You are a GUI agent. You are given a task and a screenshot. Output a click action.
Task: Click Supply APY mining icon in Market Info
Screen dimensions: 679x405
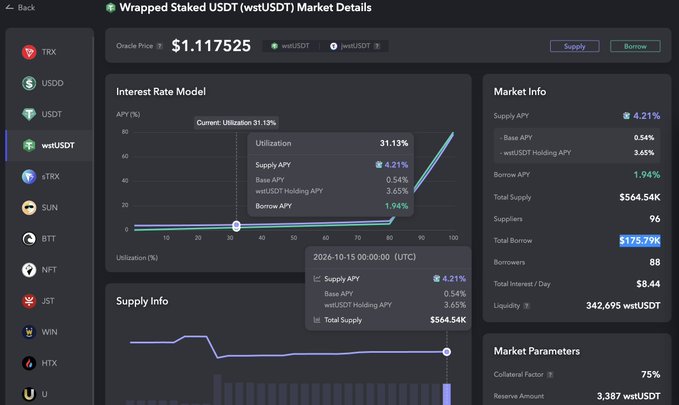point(626,116)
